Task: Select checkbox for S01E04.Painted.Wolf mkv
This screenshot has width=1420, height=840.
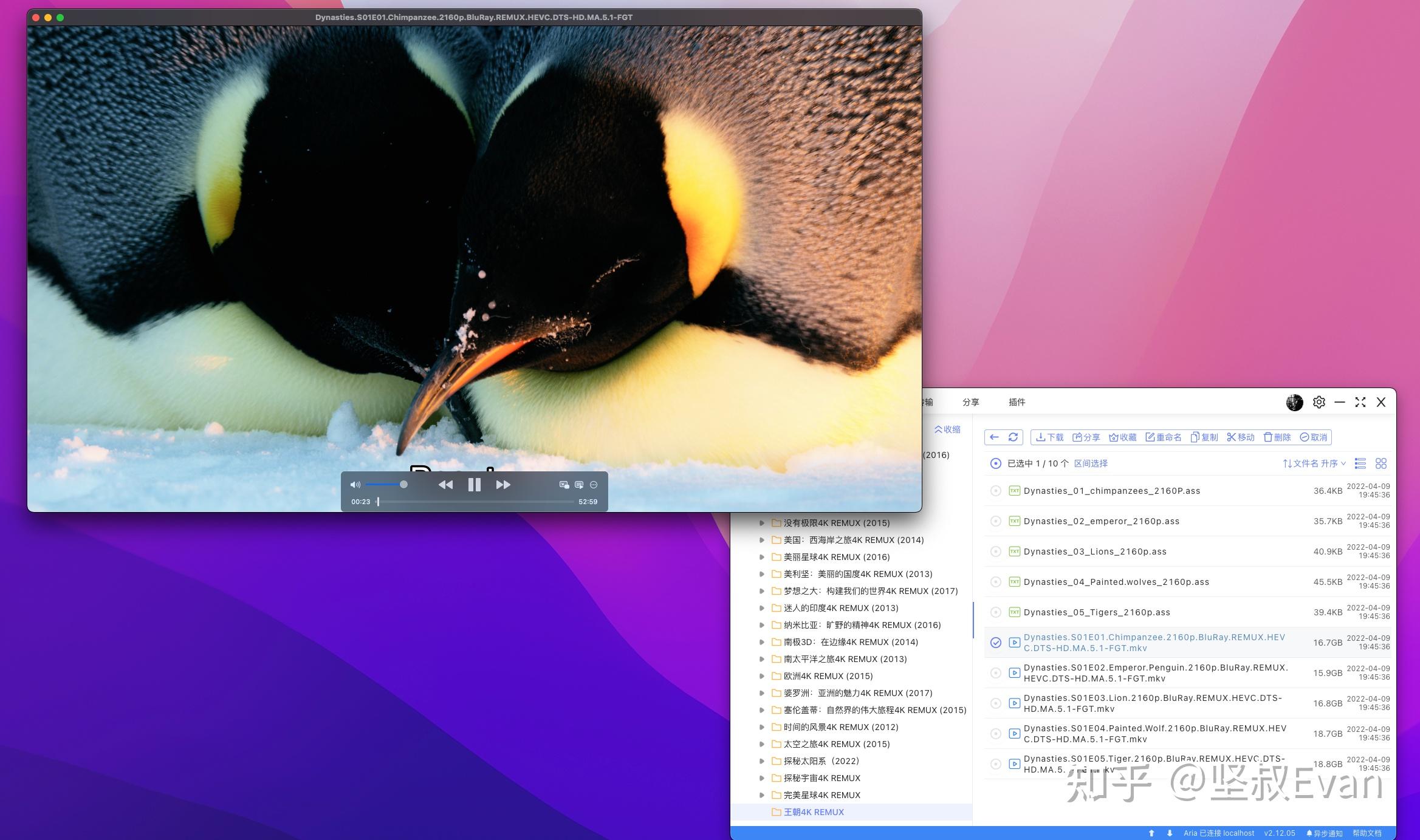Action: [x=995, y=734]
